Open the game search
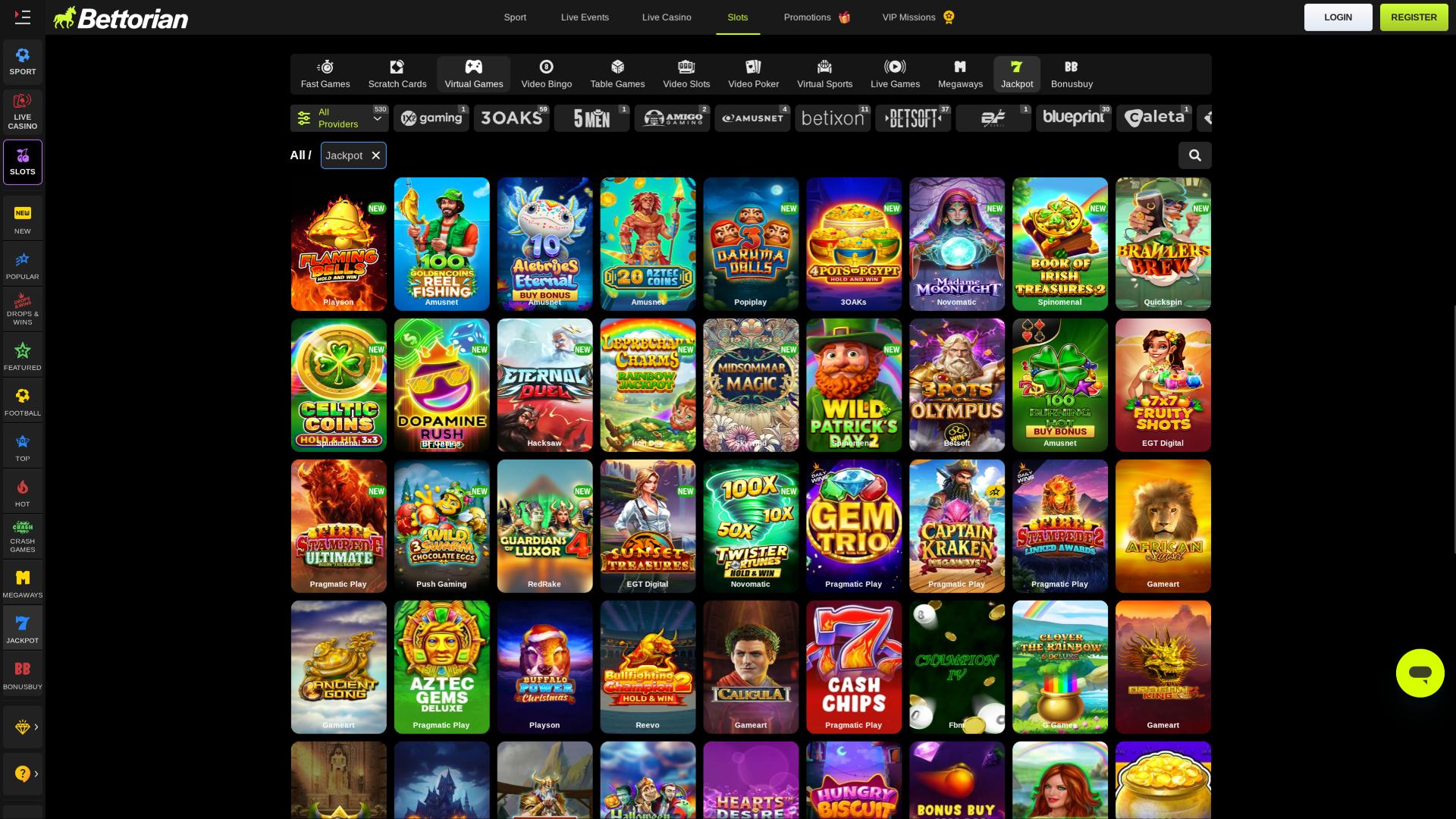This screenshot has height=819, width=1456. coord(1195,155)
